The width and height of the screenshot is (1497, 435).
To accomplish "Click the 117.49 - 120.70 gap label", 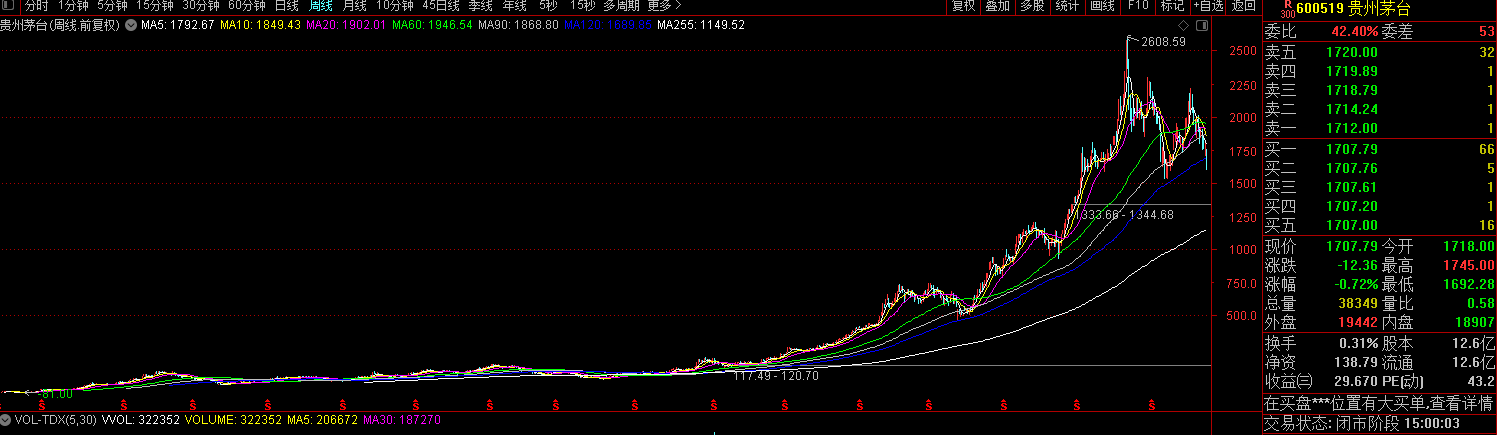I will click(x=776, y=376).
